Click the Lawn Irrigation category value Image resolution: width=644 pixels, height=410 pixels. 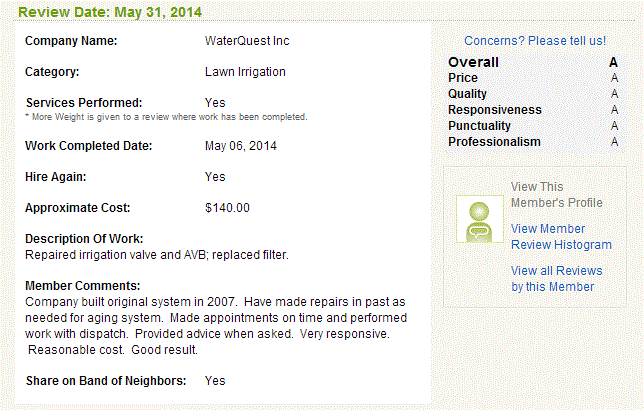tap(245, 72)
